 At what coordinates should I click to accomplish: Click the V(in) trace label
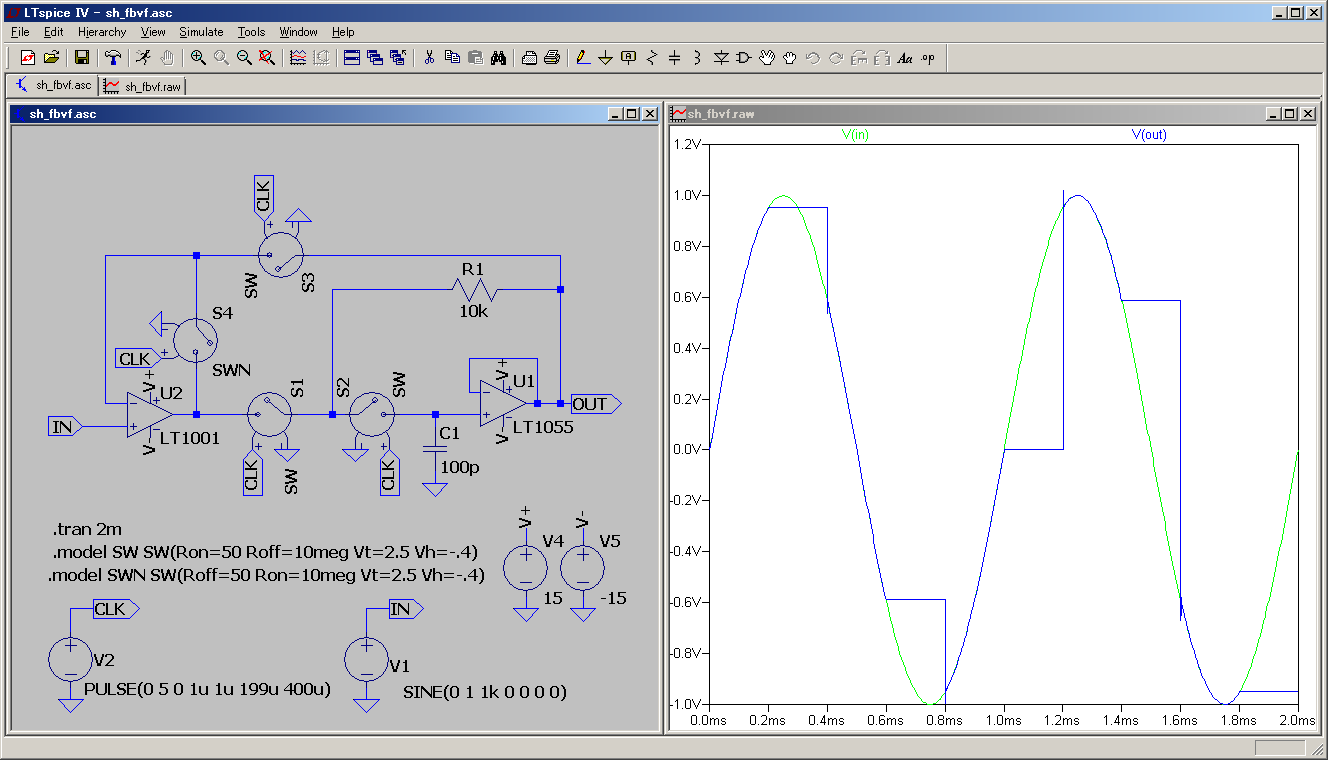tap(854, 135)
